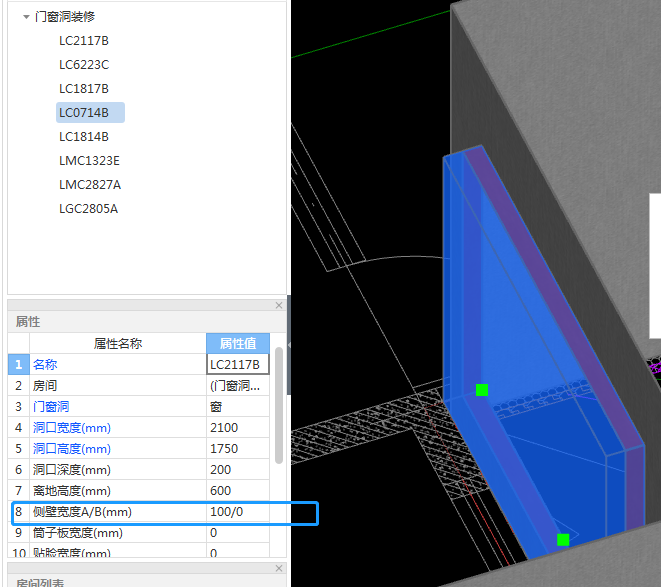
Task: Select LGC2805A in the component list
Action: pos(89,209)
